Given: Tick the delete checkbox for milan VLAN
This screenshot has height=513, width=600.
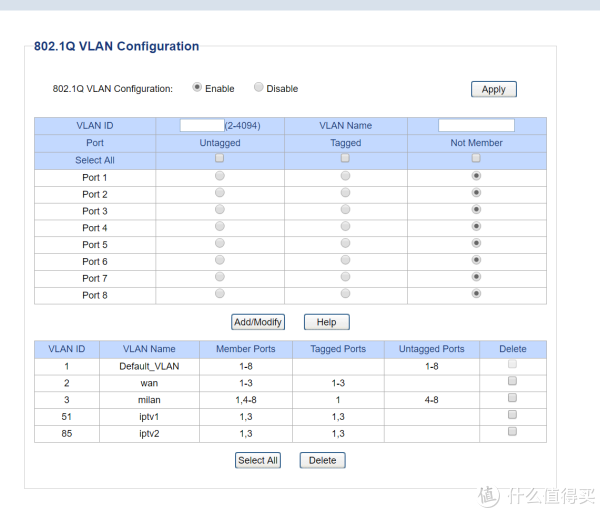Looking at the screenshot, I should 512,398.
